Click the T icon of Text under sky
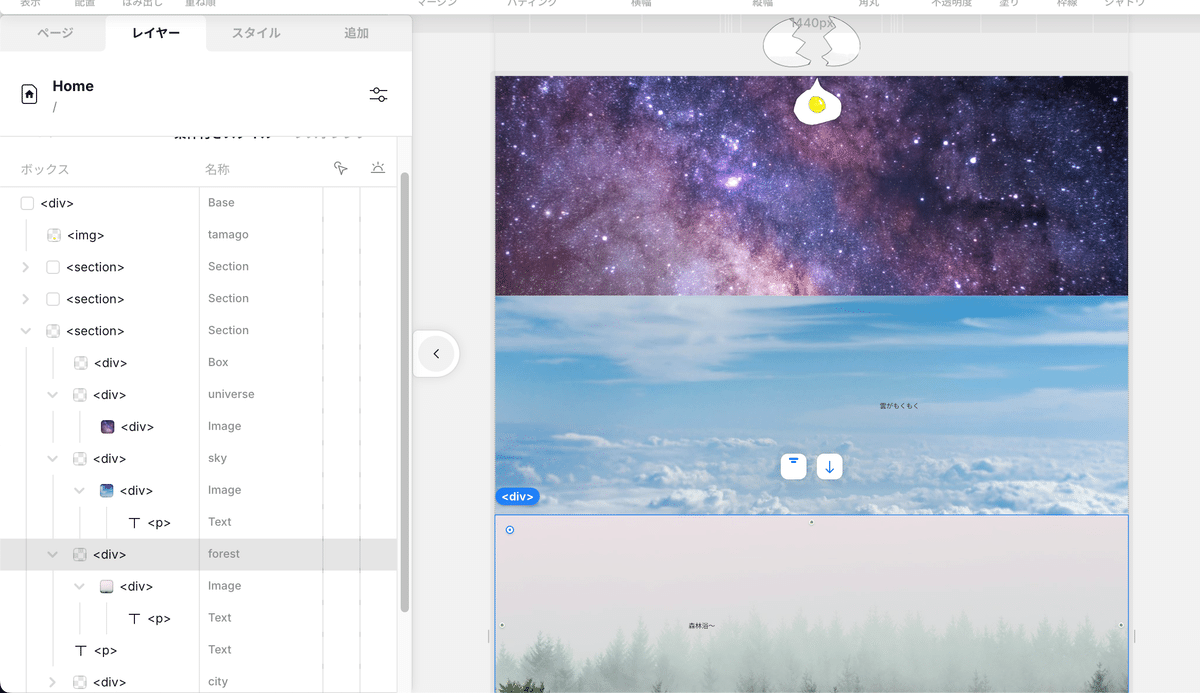Viewport: 1200px width, 693px height. [x=134, y=522]
